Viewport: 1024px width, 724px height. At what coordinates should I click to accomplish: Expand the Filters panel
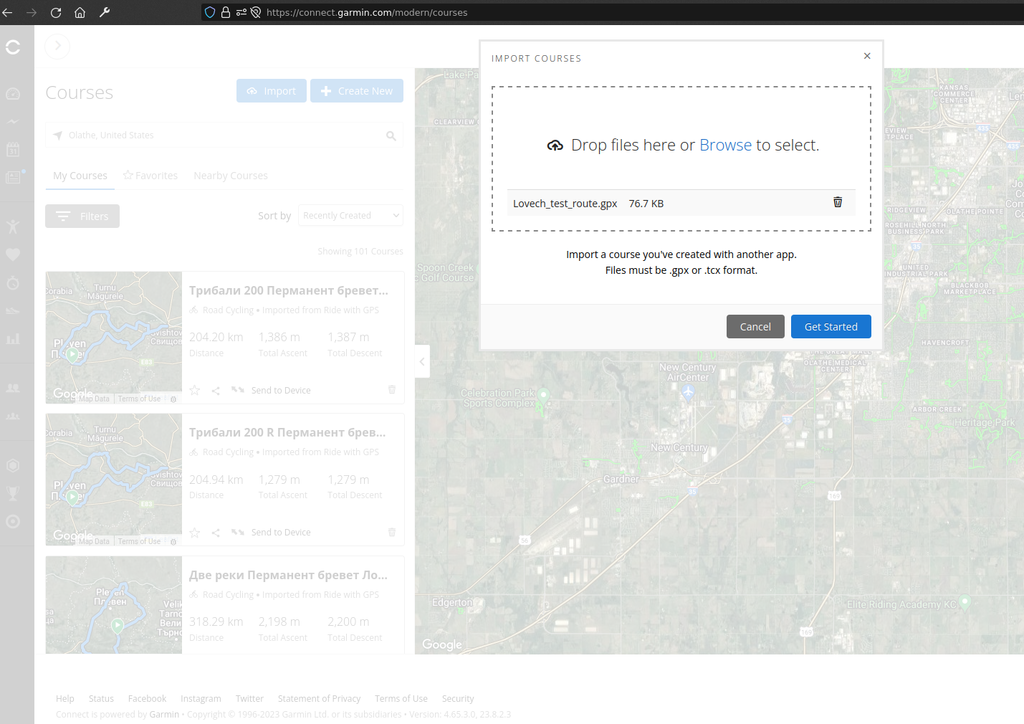tap(82, 216)
